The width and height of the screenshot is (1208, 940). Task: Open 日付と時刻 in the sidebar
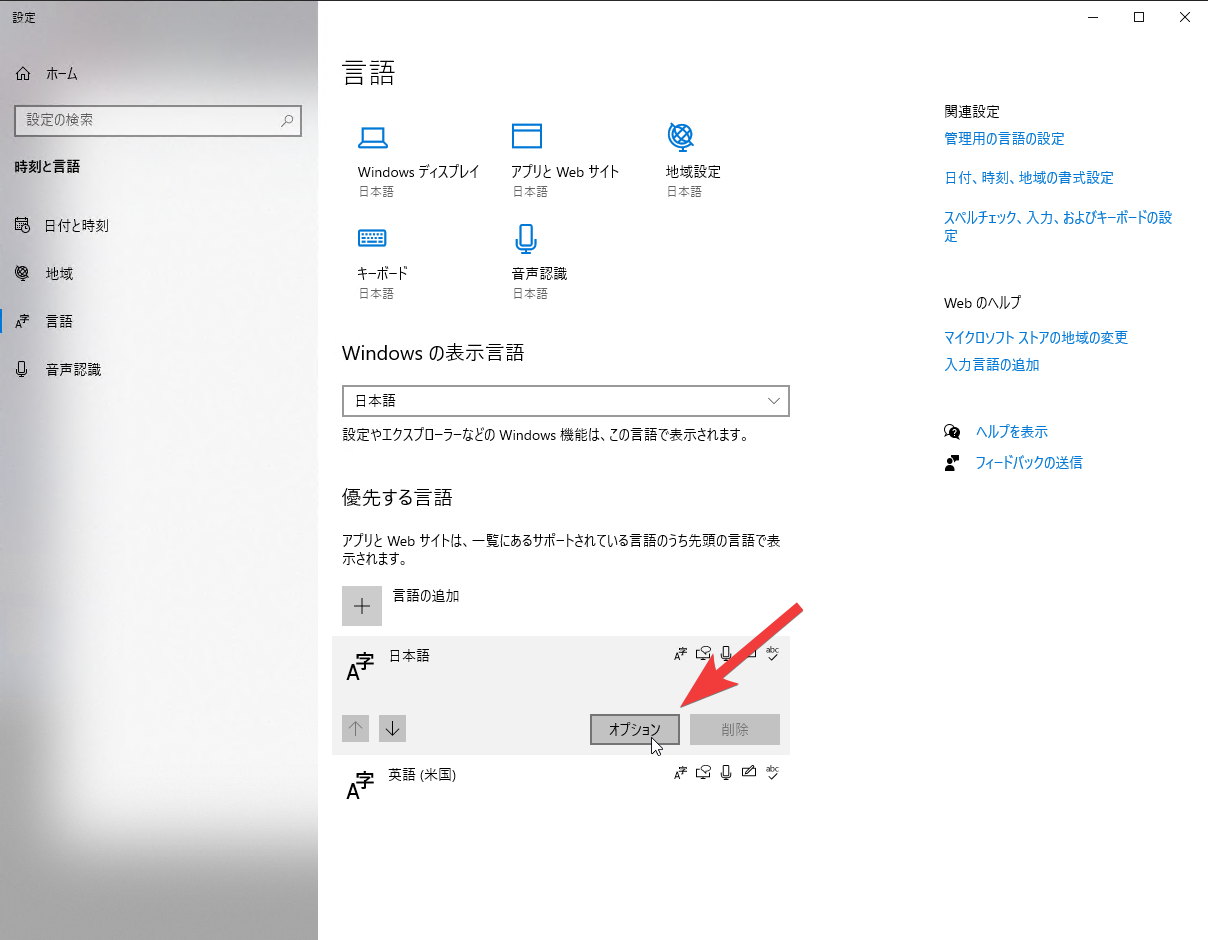[x=76, y=226]
